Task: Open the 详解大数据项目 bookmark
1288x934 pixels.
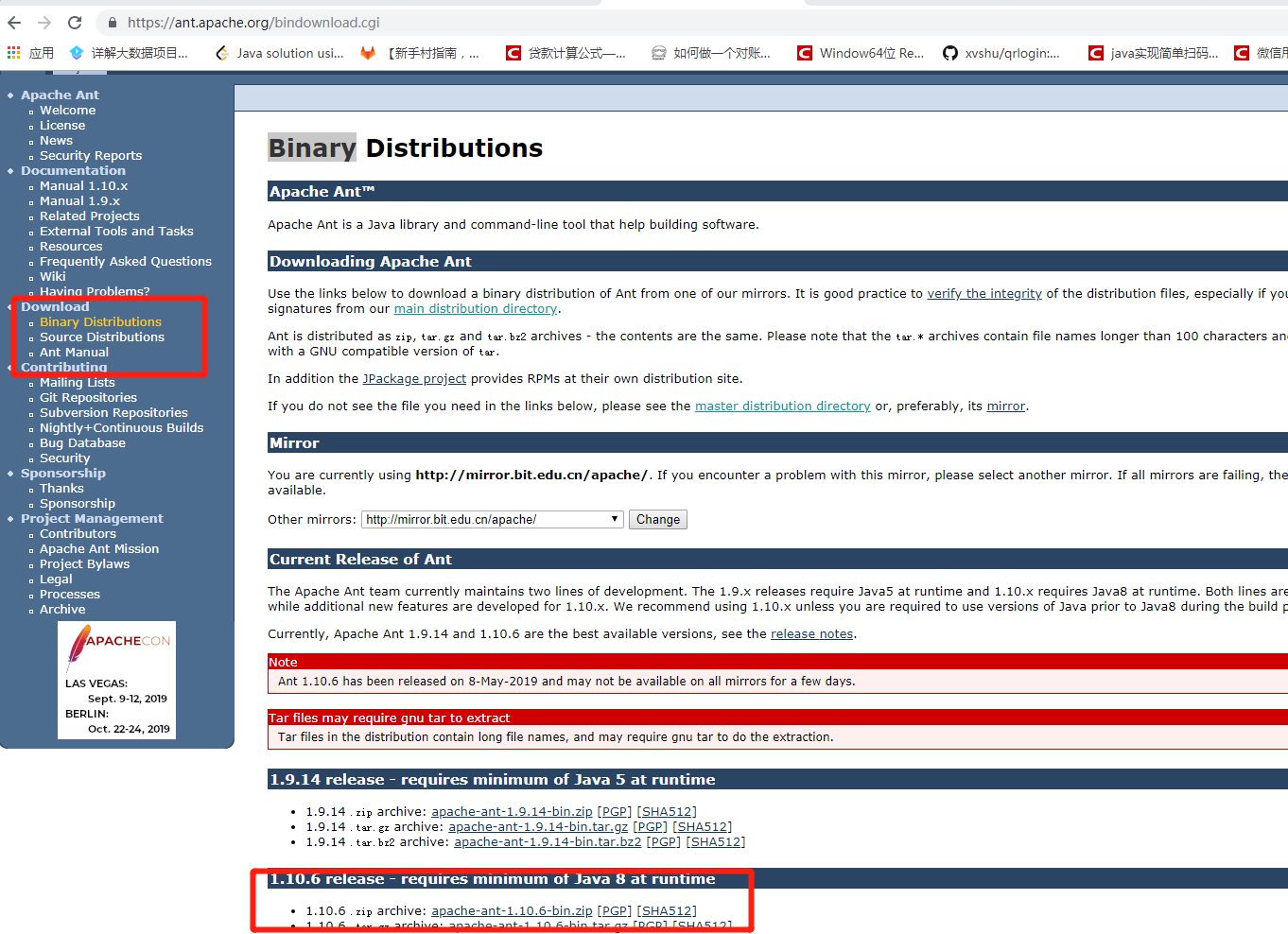Action: [129, 53]
